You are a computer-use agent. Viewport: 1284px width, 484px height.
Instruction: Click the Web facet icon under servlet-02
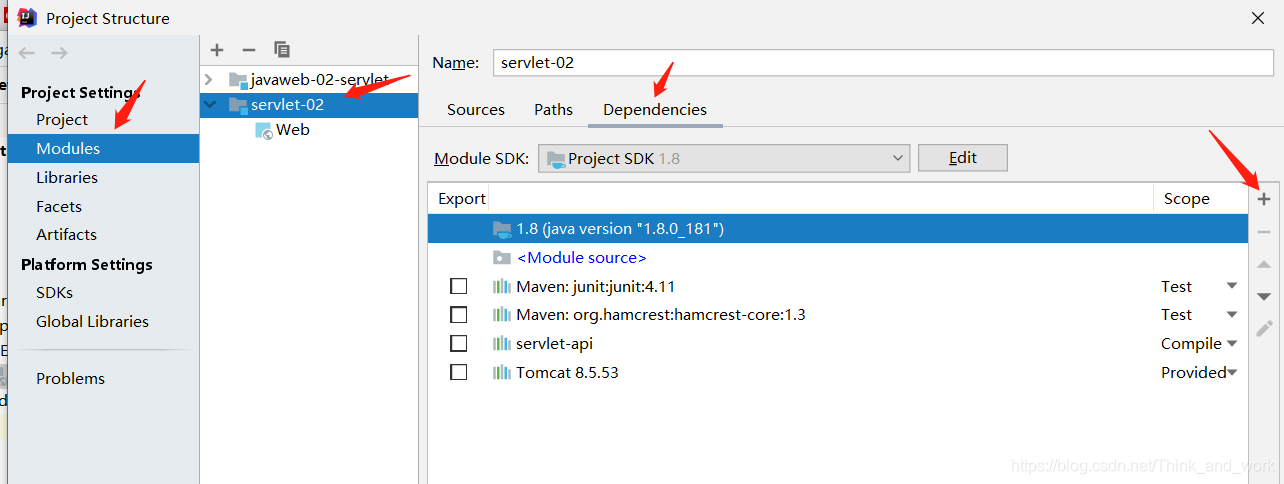(264, 130)
